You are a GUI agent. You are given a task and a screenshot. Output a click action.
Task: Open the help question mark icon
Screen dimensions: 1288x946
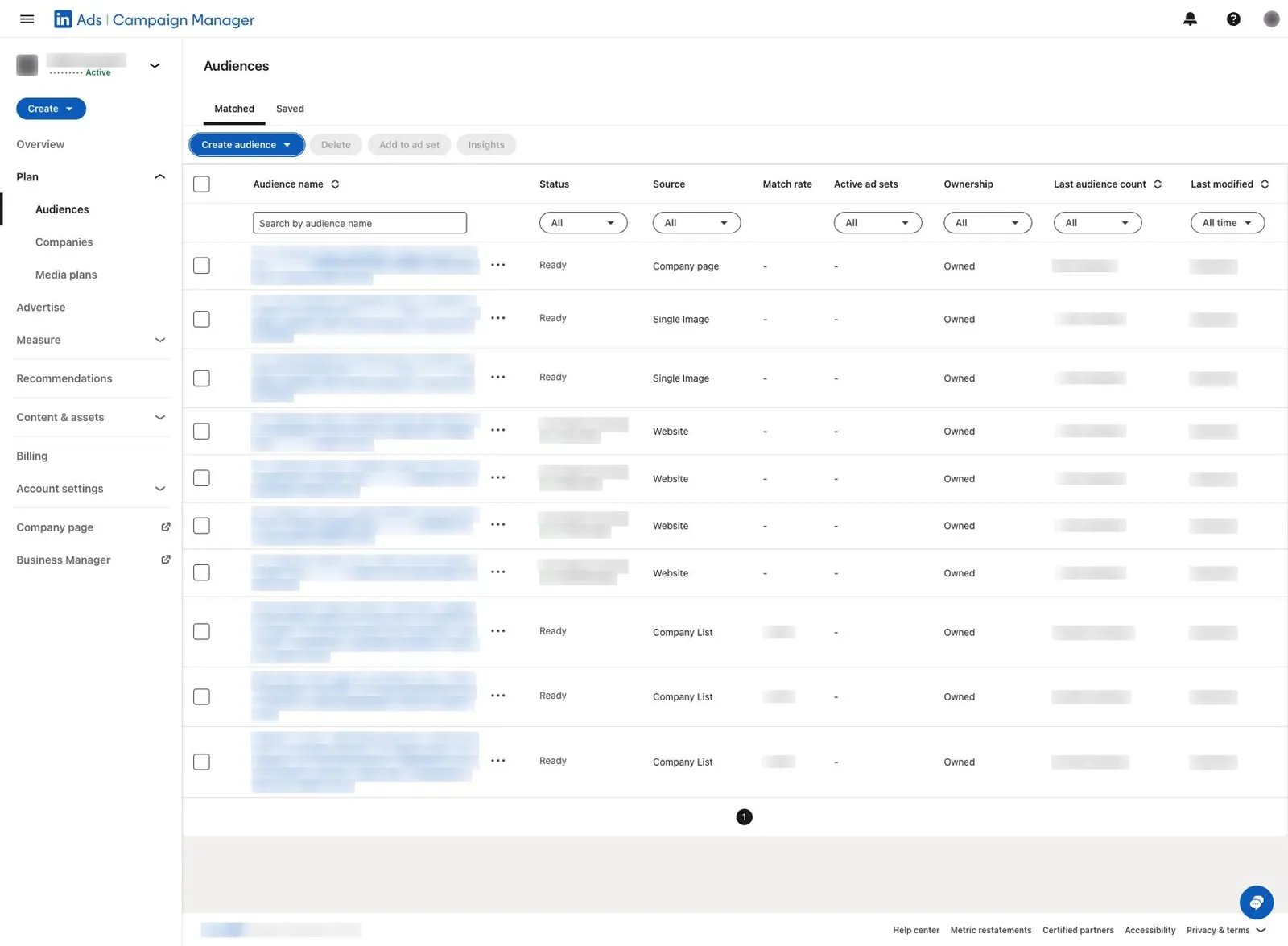tap(1233, 19)
